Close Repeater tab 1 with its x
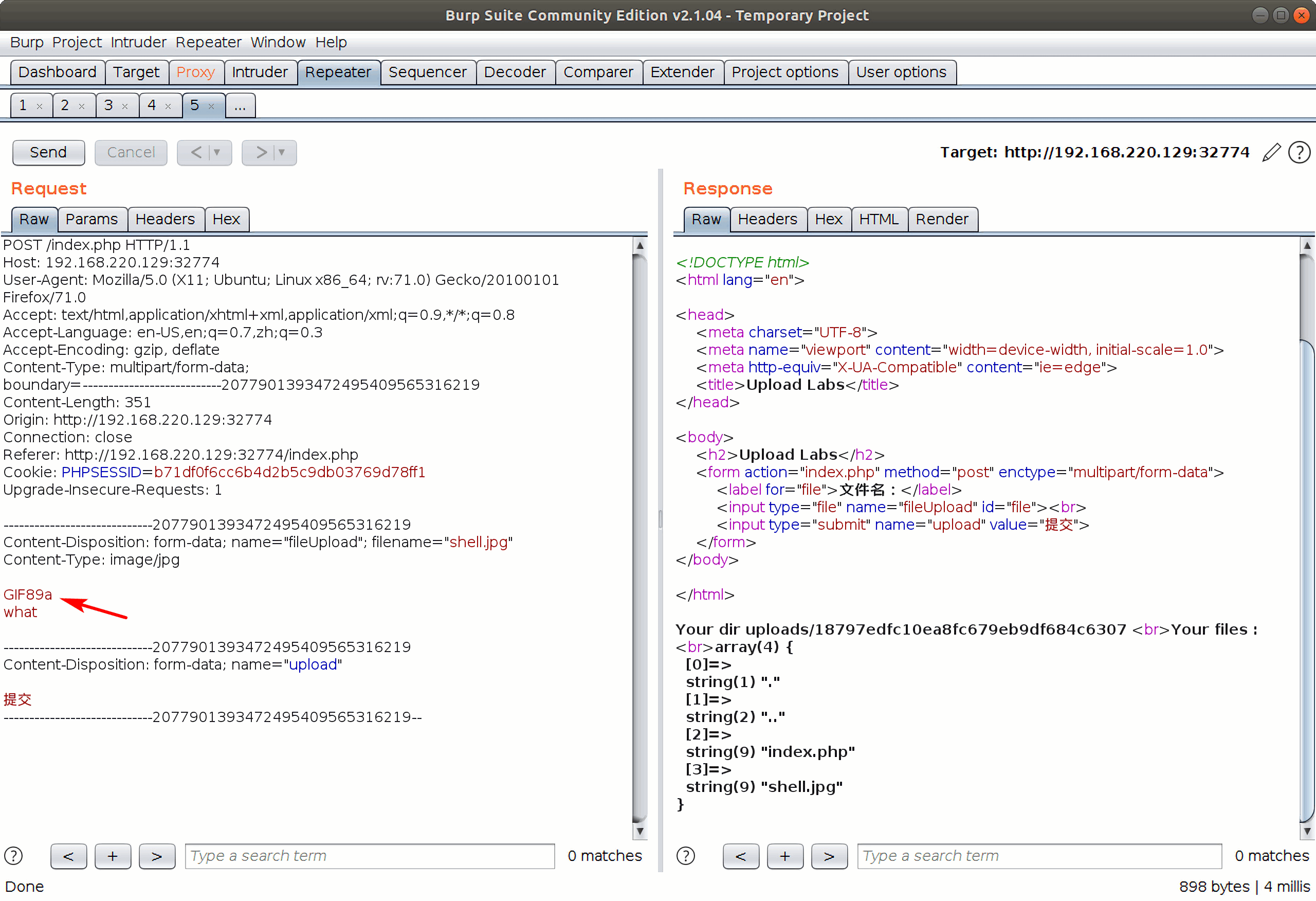The height and width of the screenshot is (901, 1316). [40, 106]
